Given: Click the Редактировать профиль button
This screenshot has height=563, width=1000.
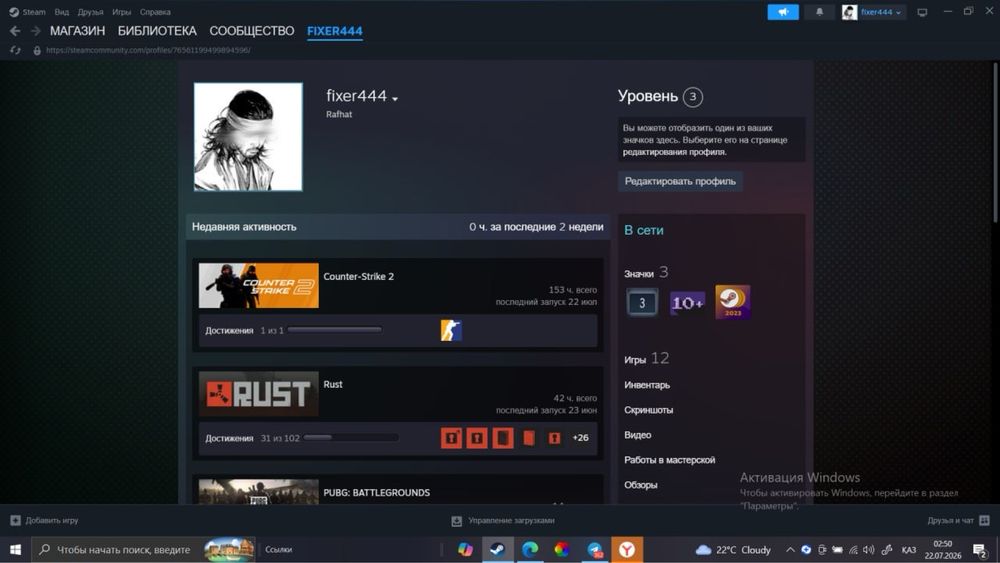Looking at the screenshot, I should click(680, 181).
